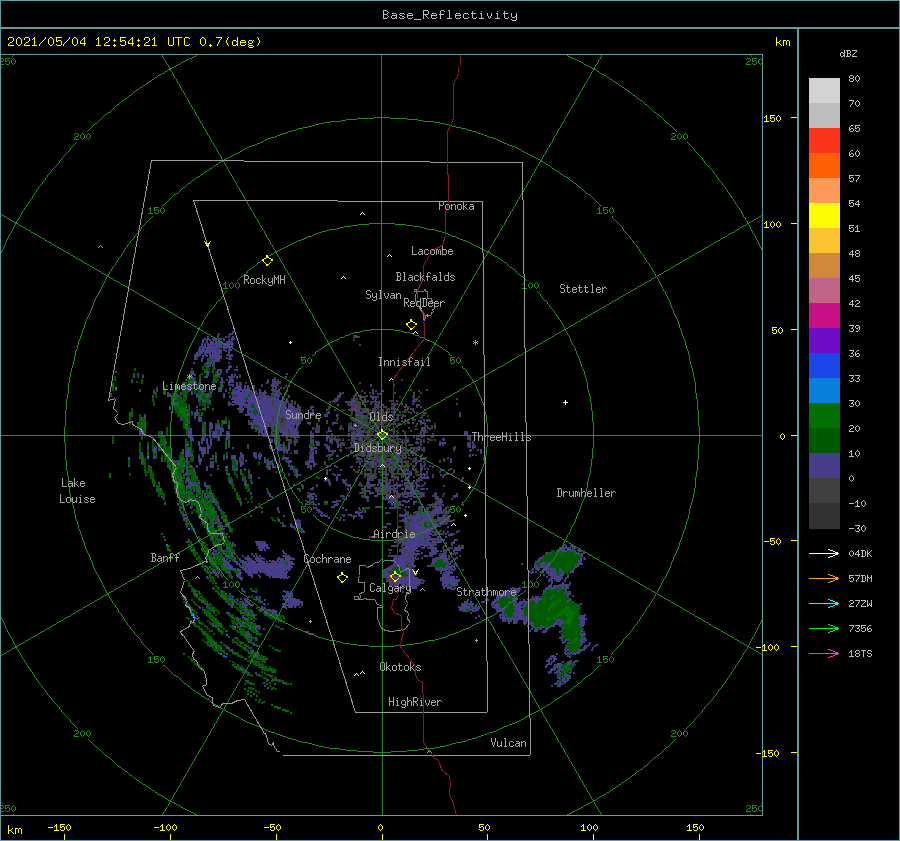Click the Base_Reflectivity title text
This screenshot has height=841, width=900.
pos(450,15)
